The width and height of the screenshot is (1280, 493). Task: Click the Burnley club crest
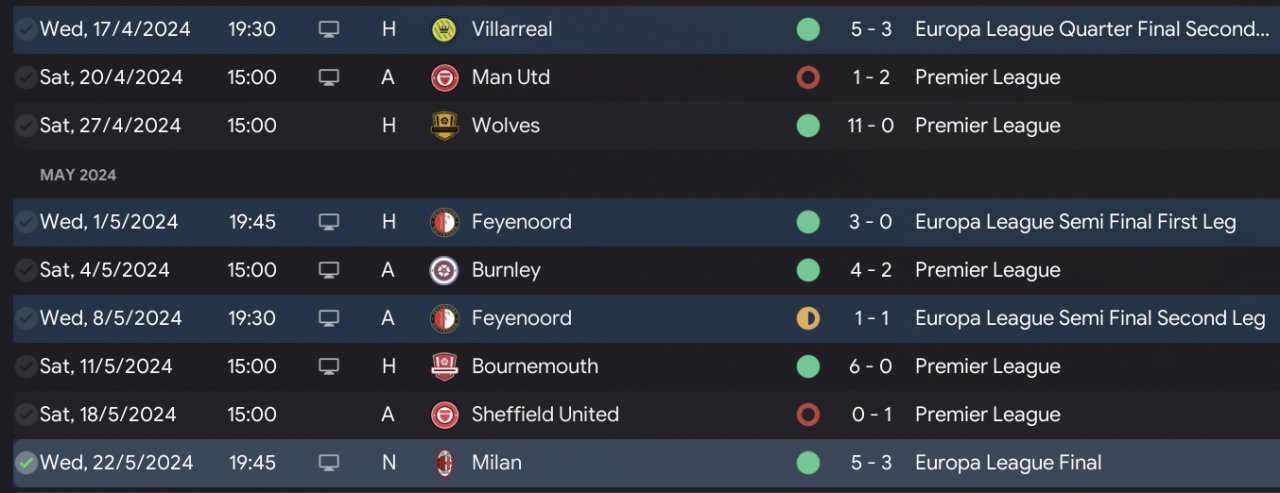click(444, 270)
